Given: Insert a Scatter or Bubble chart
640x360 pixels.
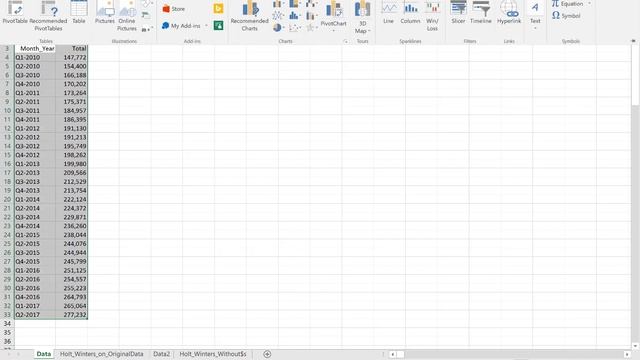Looking at the screenshot, I should tap(295, 28).
